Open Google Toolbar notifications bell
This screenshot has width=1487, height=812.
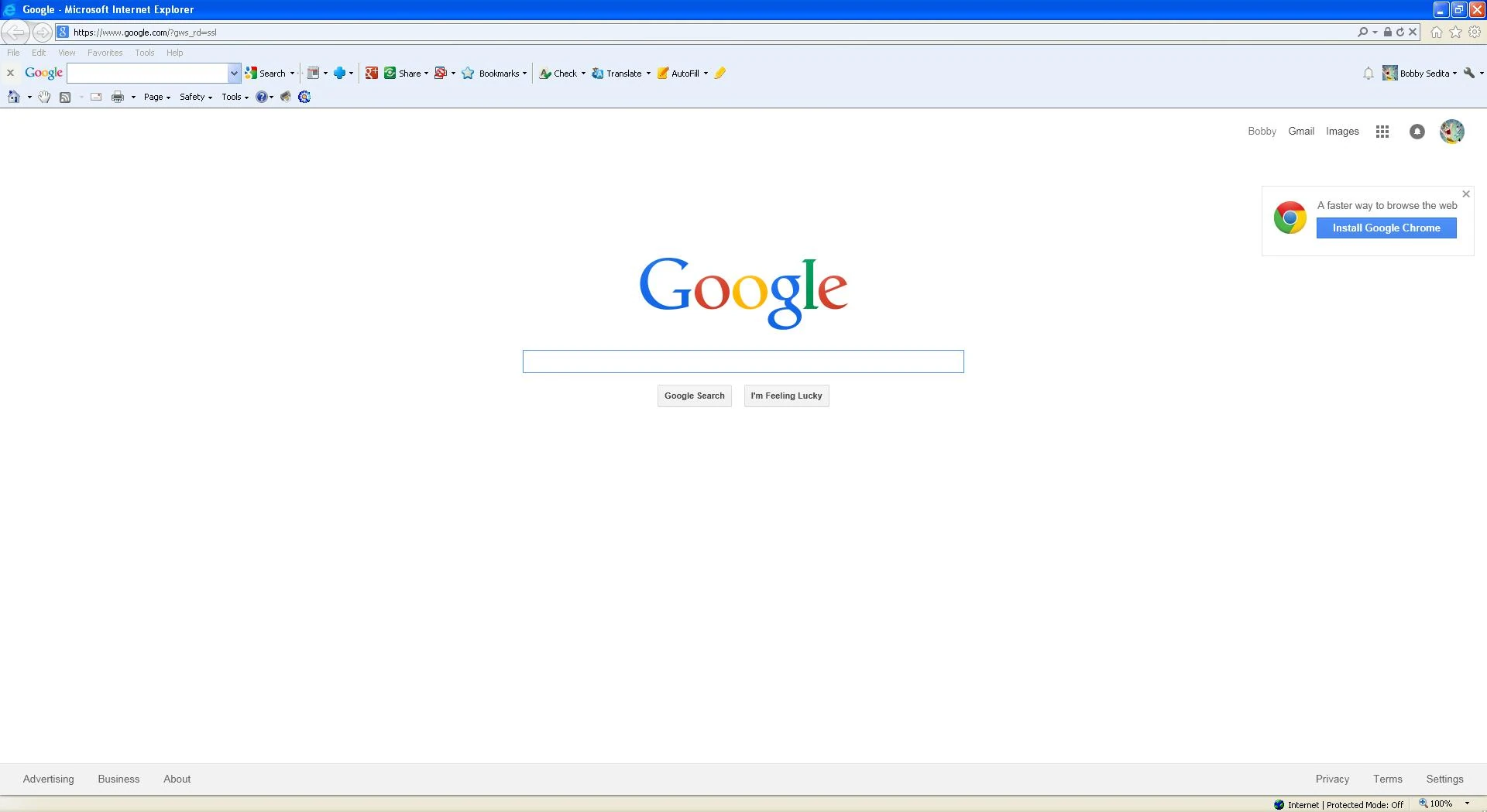click(x=1369, y=73)
